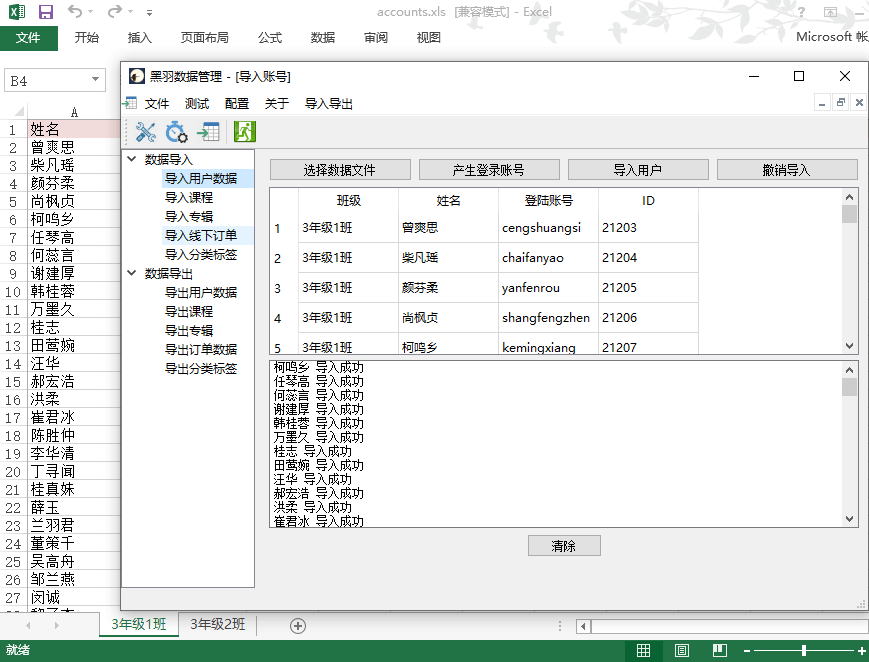
Task: Select the cengshuangsi account cell
Action: pos(548,228)
